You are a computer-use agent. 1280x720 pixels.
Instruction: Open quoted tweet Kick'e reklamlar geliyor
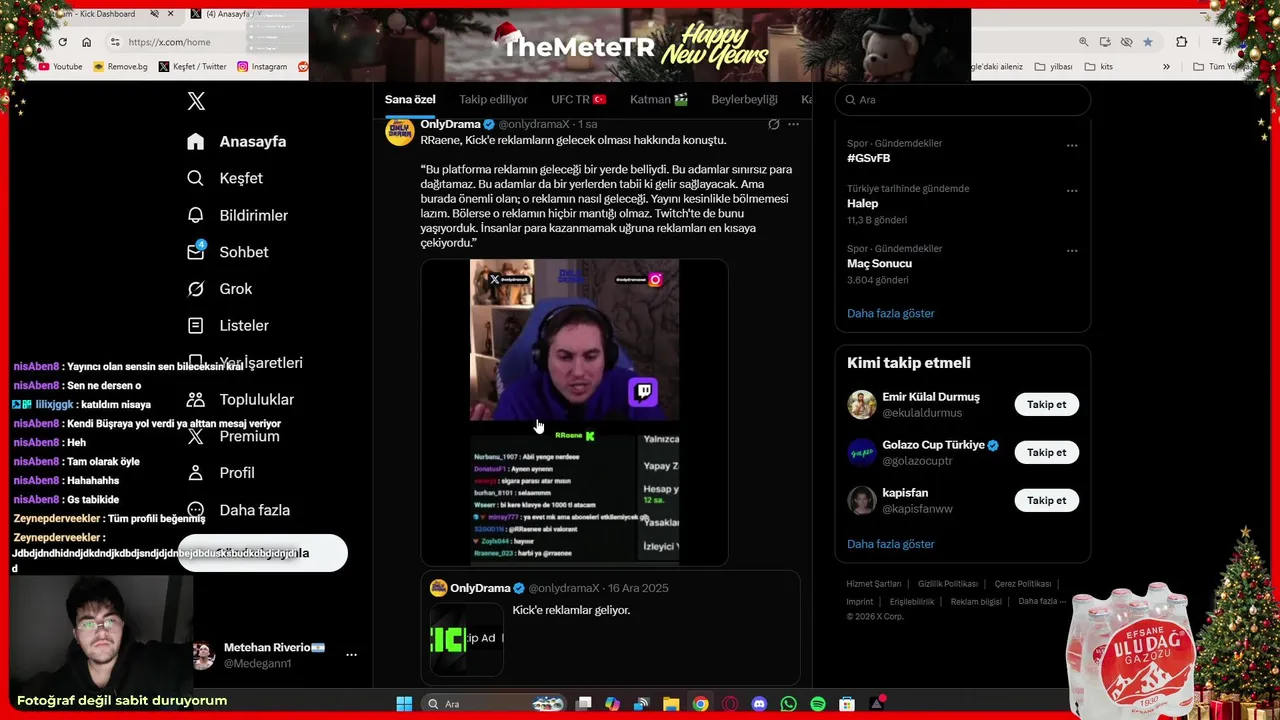(x=610, y=628)
